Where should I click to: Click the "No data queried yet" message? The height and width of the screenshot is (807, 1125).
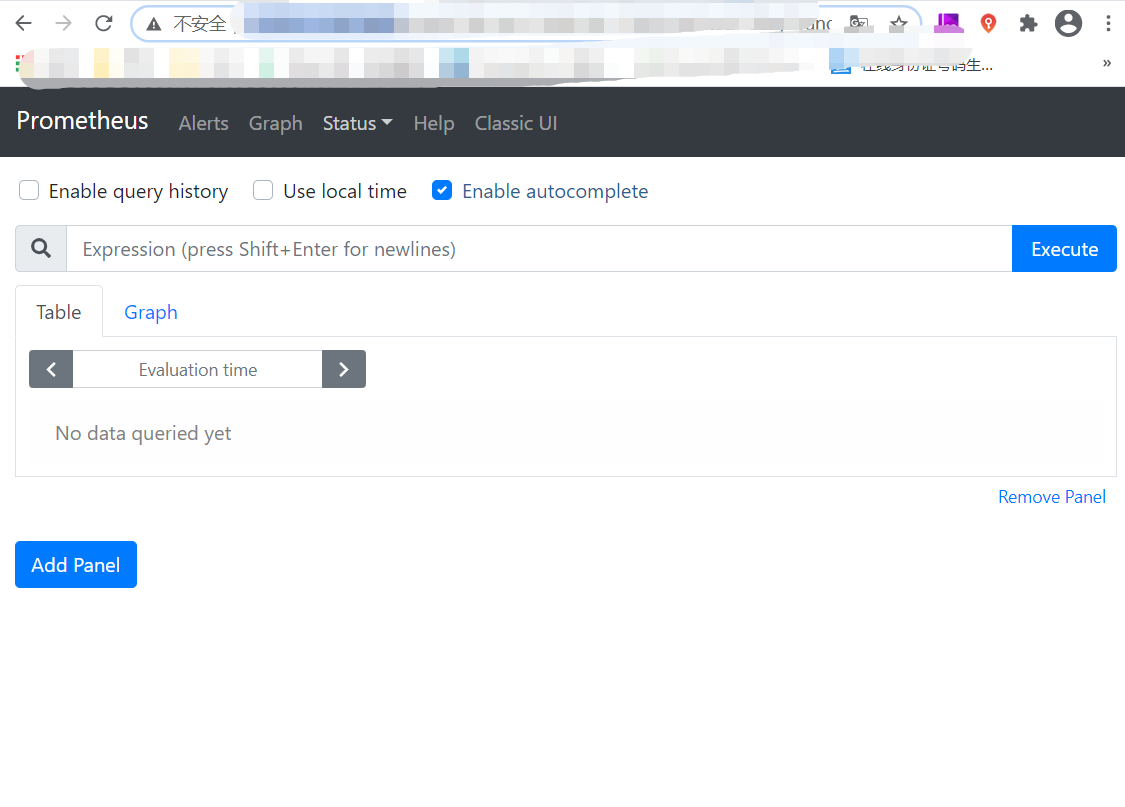tap(143, 433)
